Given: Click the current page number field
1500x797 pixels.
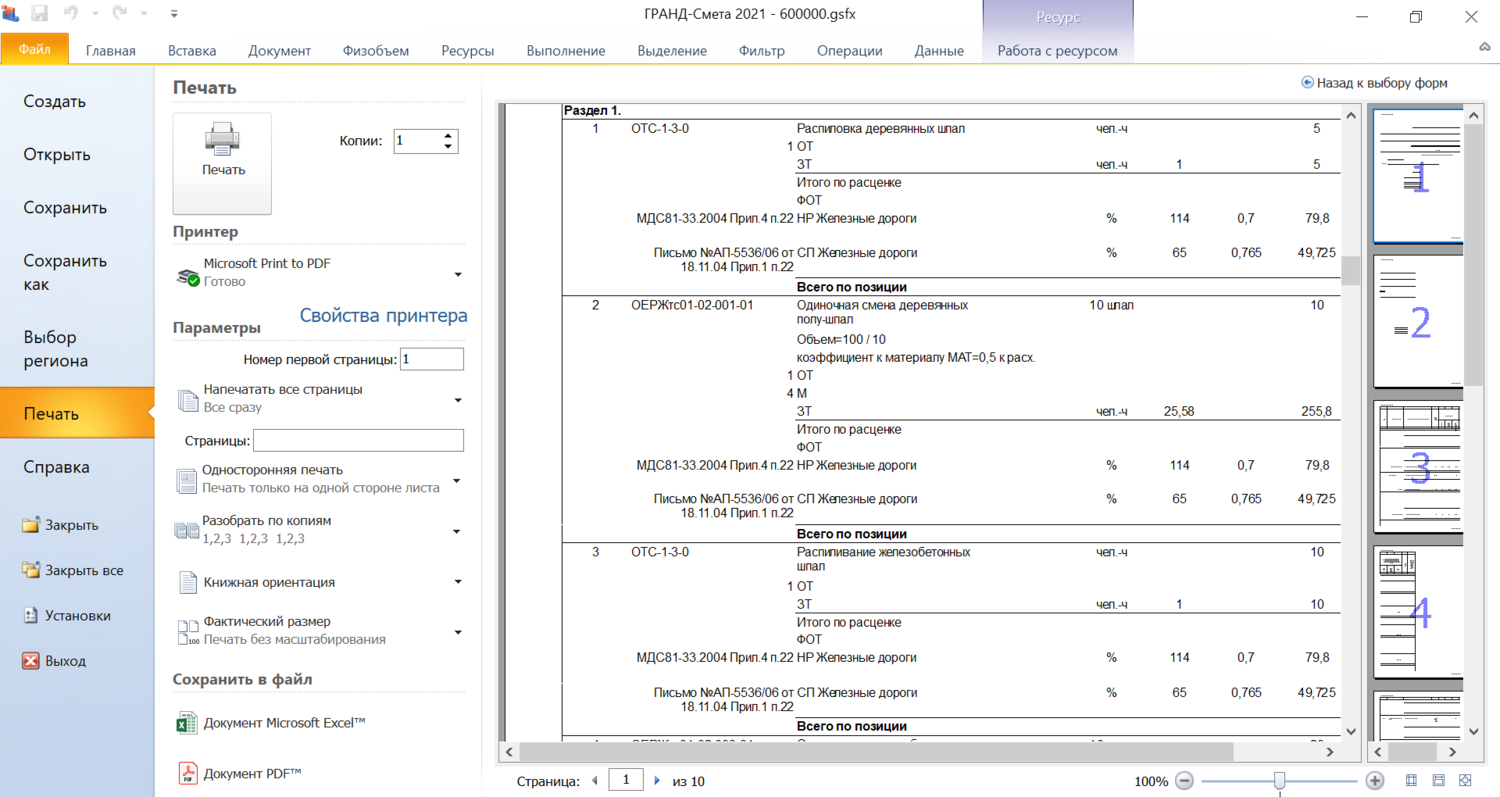Looking at the screenshot, I should pos(626,780).
